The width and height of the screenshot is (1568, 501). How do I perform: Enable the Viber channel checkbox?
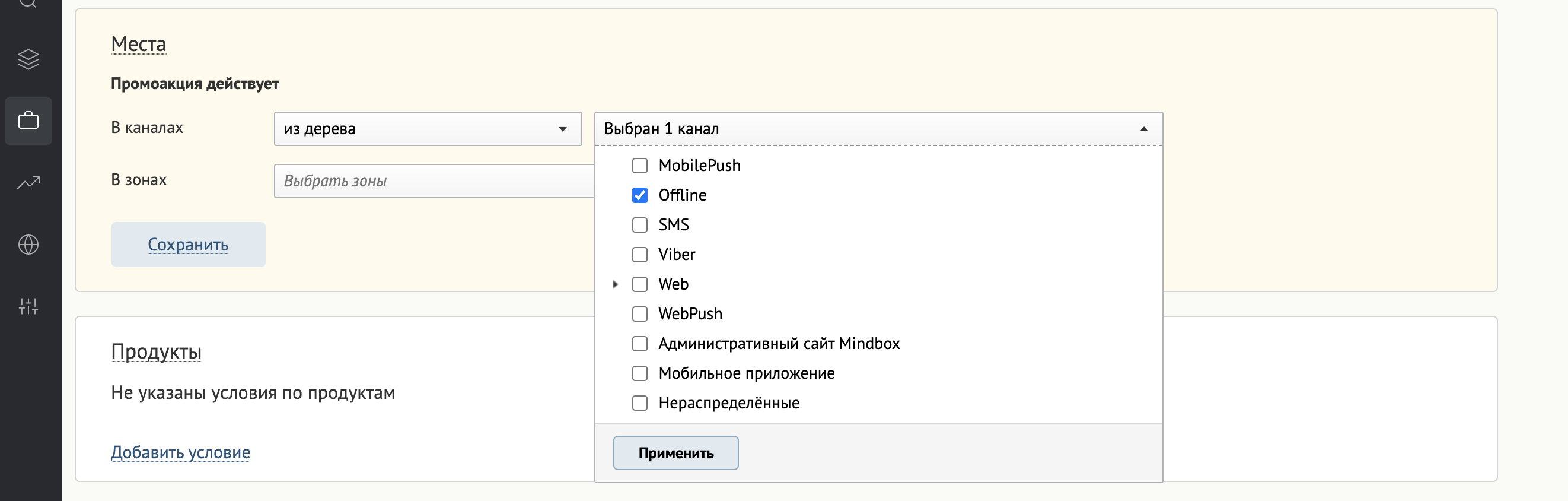tap(640, 255)
